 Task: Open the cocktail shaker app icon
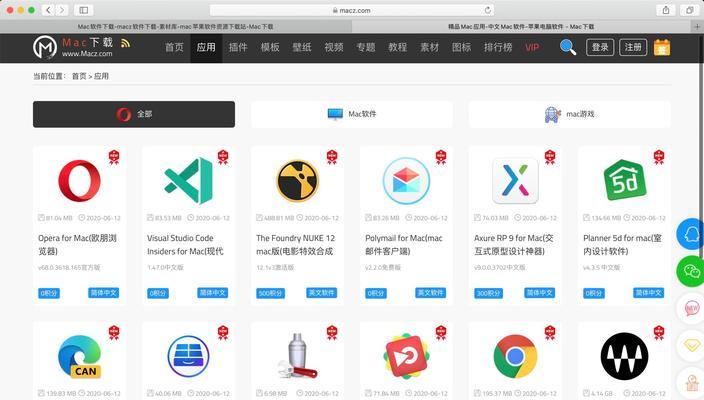click(297, 356)
